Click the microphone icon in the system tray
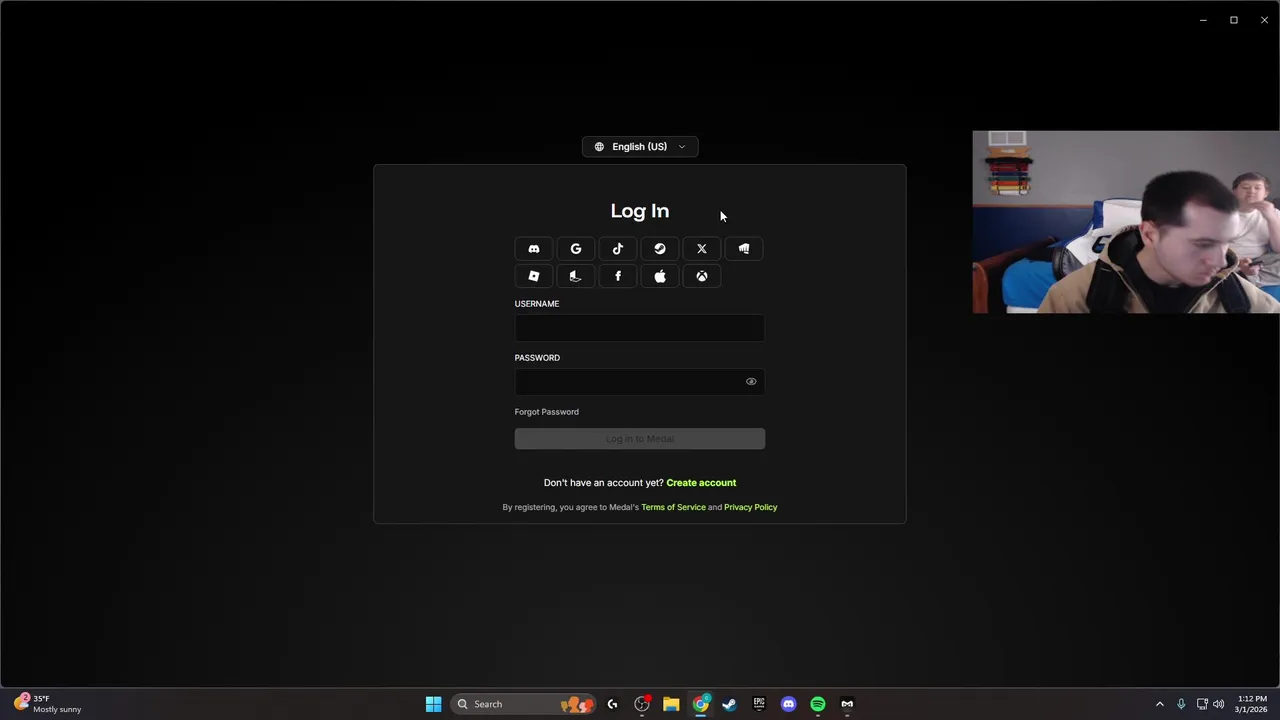Screen dimensions: 1280x720 (1181, 704)
